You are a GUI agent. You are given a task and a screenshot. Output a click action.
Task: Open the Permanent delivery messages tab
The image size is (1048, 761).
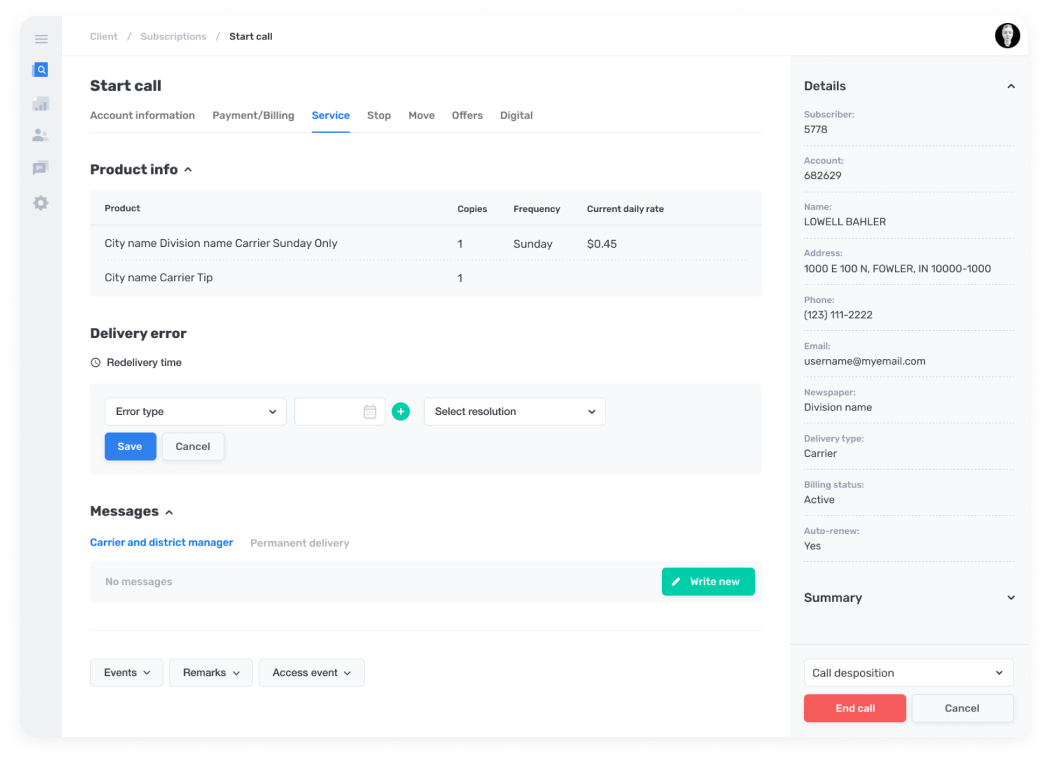[x=299, y=542]
